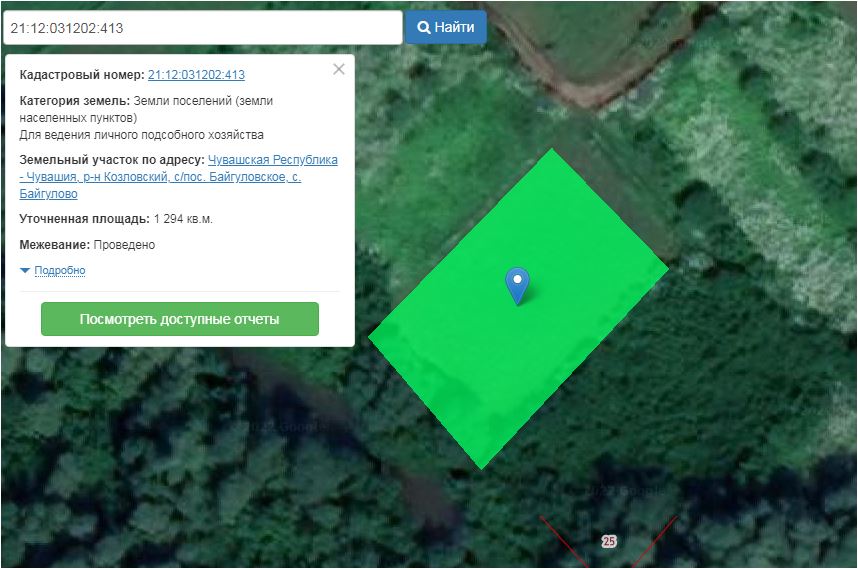
Task: Click the Кадастровый номер label text
Action: [82, 75]
